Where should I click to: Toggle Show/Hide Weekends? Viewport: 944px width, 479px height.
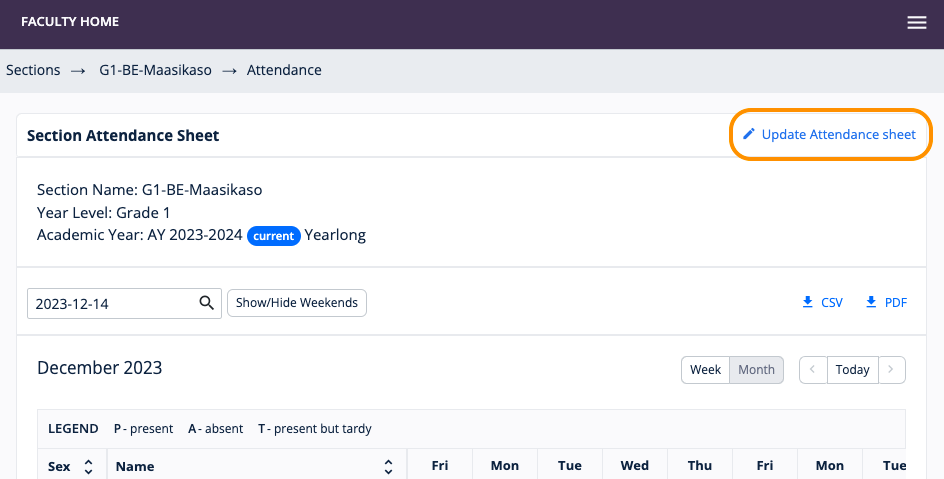(297, 303)
